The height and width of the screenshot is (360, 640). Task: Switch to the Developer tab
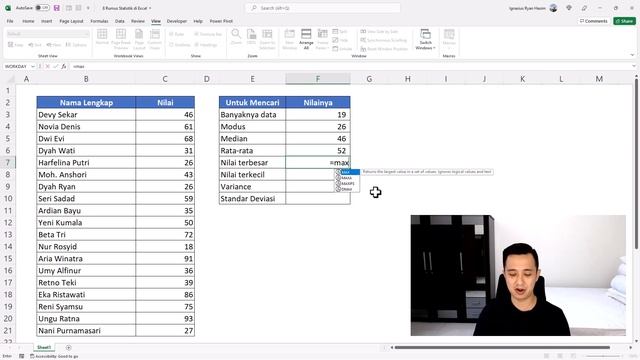pyautogui.click(x=177, y=21)
